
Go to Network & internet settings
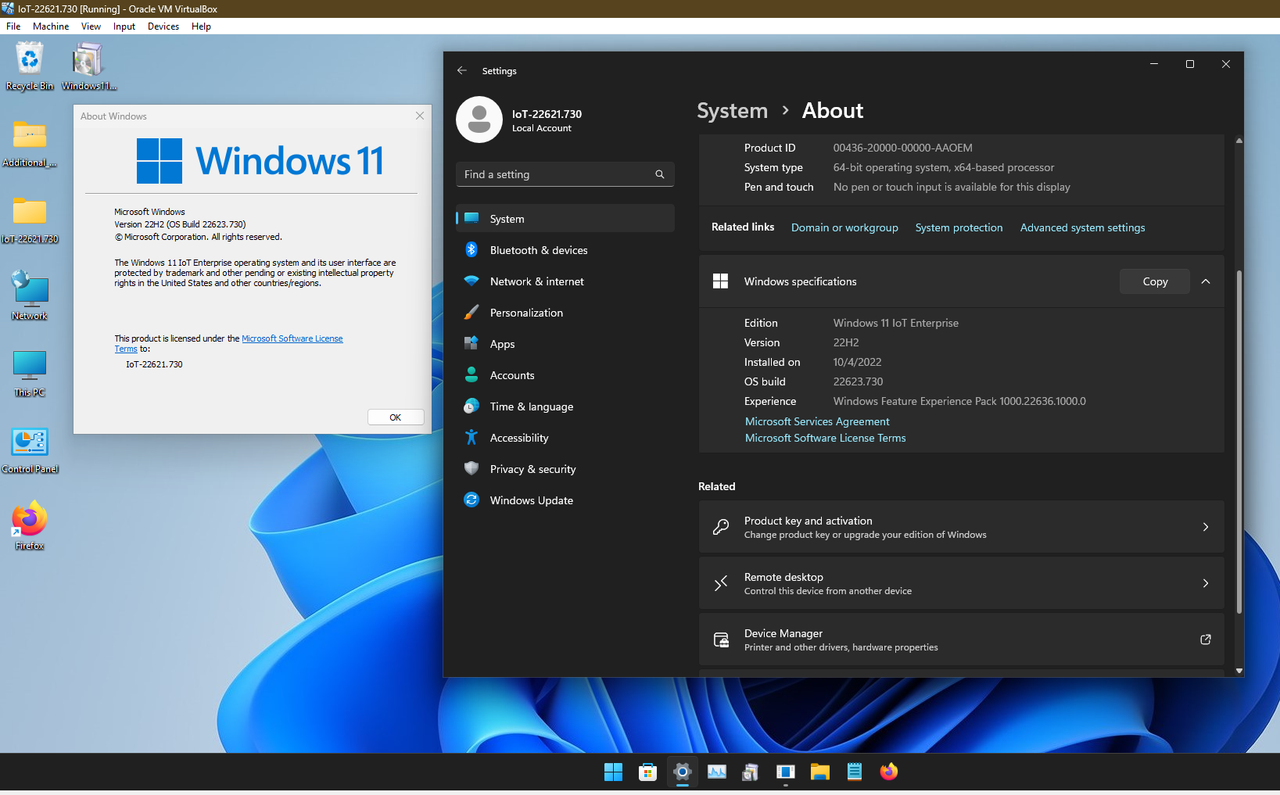click(565, 281)
